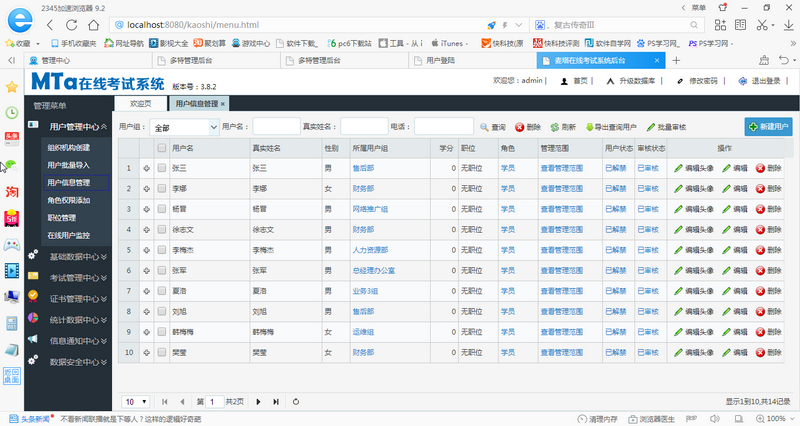The height and width of the screenshot is (426, 800).
Task: Reload the page with refresh icon
Action: point(71,24)
